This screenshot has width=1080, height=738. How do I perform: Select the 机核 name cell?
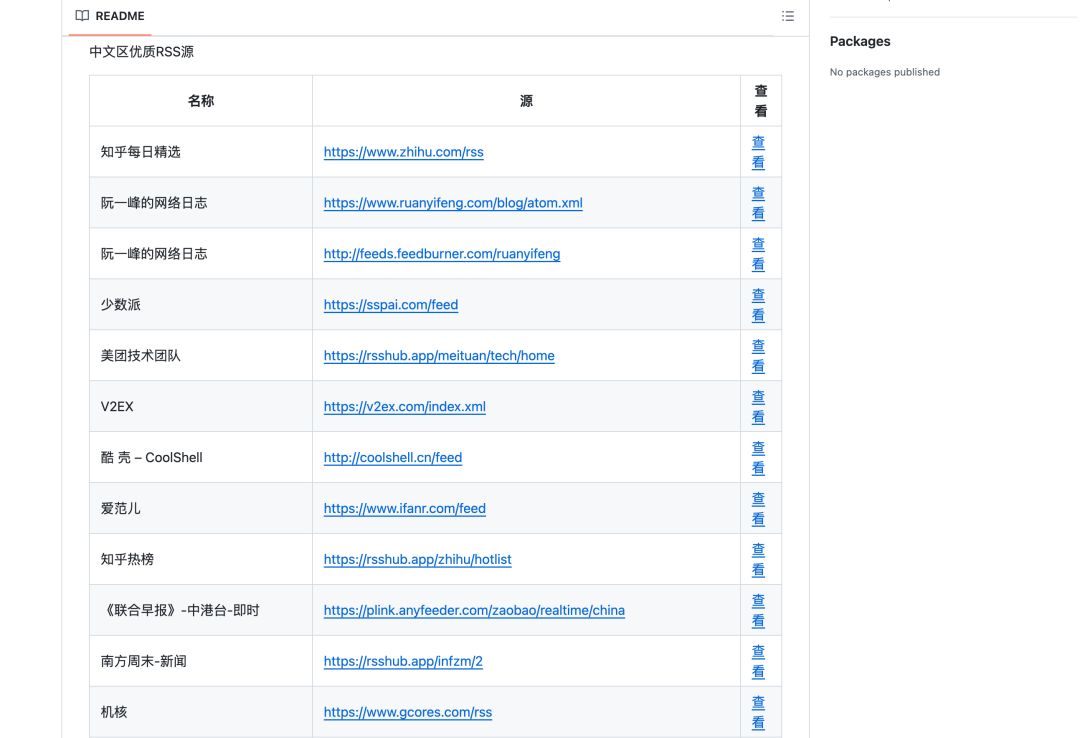click(x=201, y=713)
